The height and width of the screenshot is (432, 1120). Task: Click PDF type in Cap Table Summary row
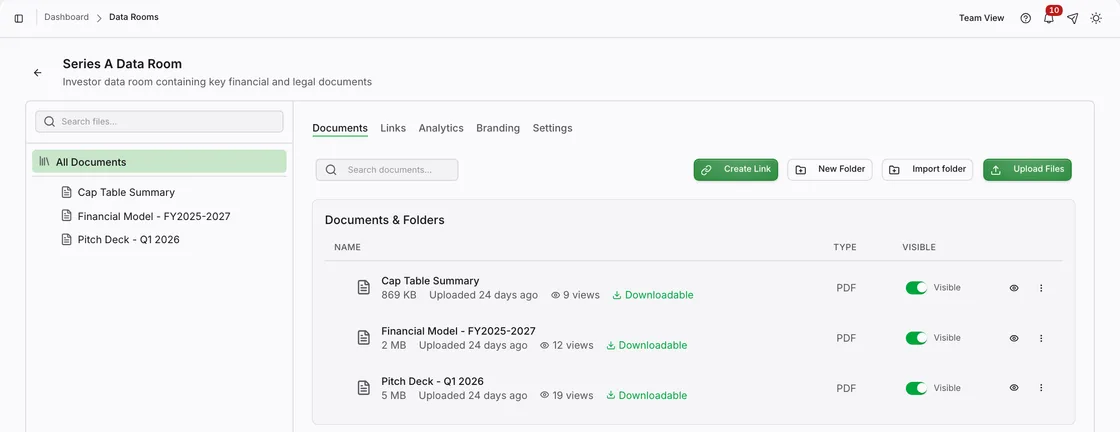846,288
